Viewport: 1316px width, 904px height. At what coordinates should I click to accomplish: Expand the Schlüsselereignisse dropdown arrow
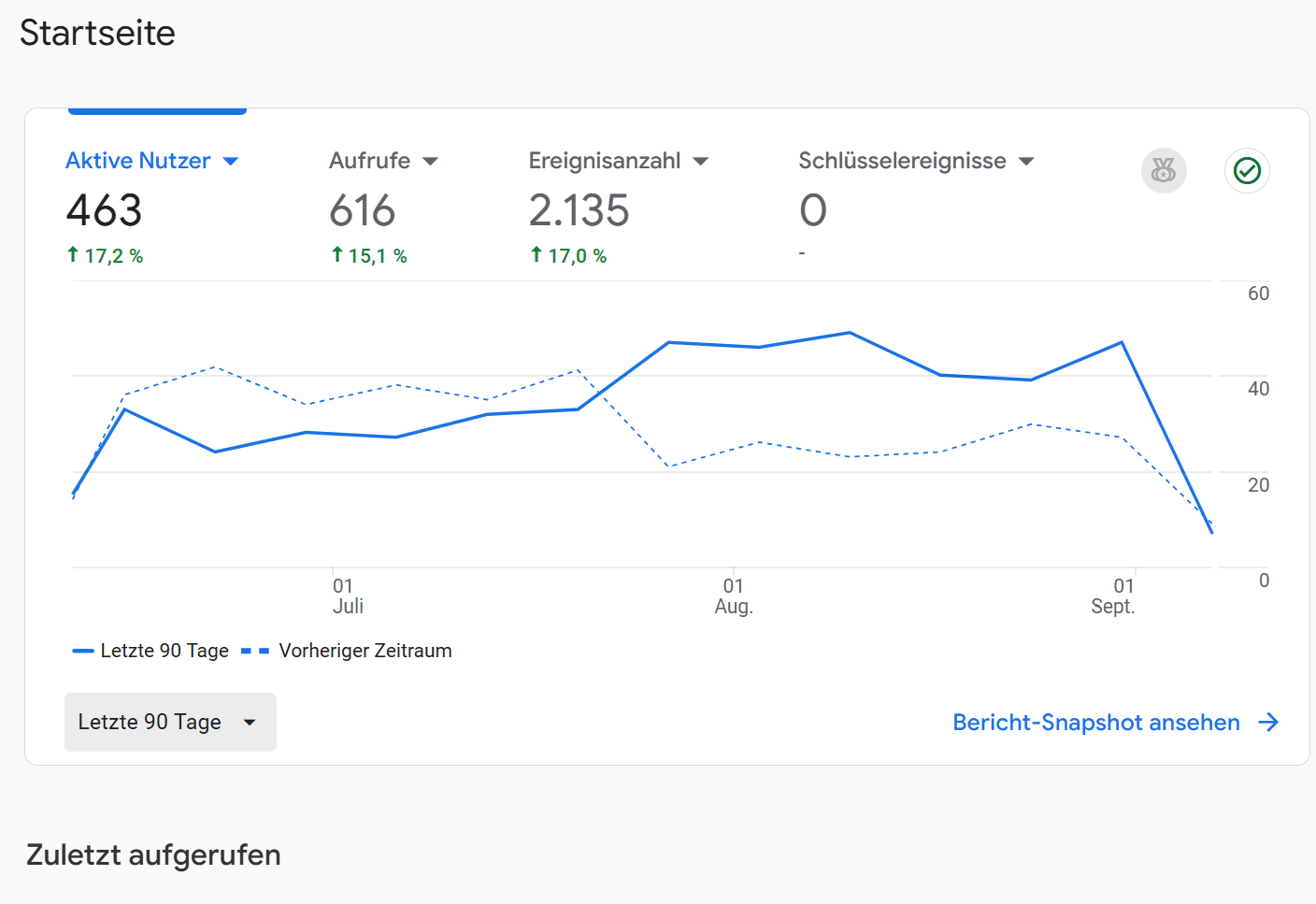point(1026,162)
